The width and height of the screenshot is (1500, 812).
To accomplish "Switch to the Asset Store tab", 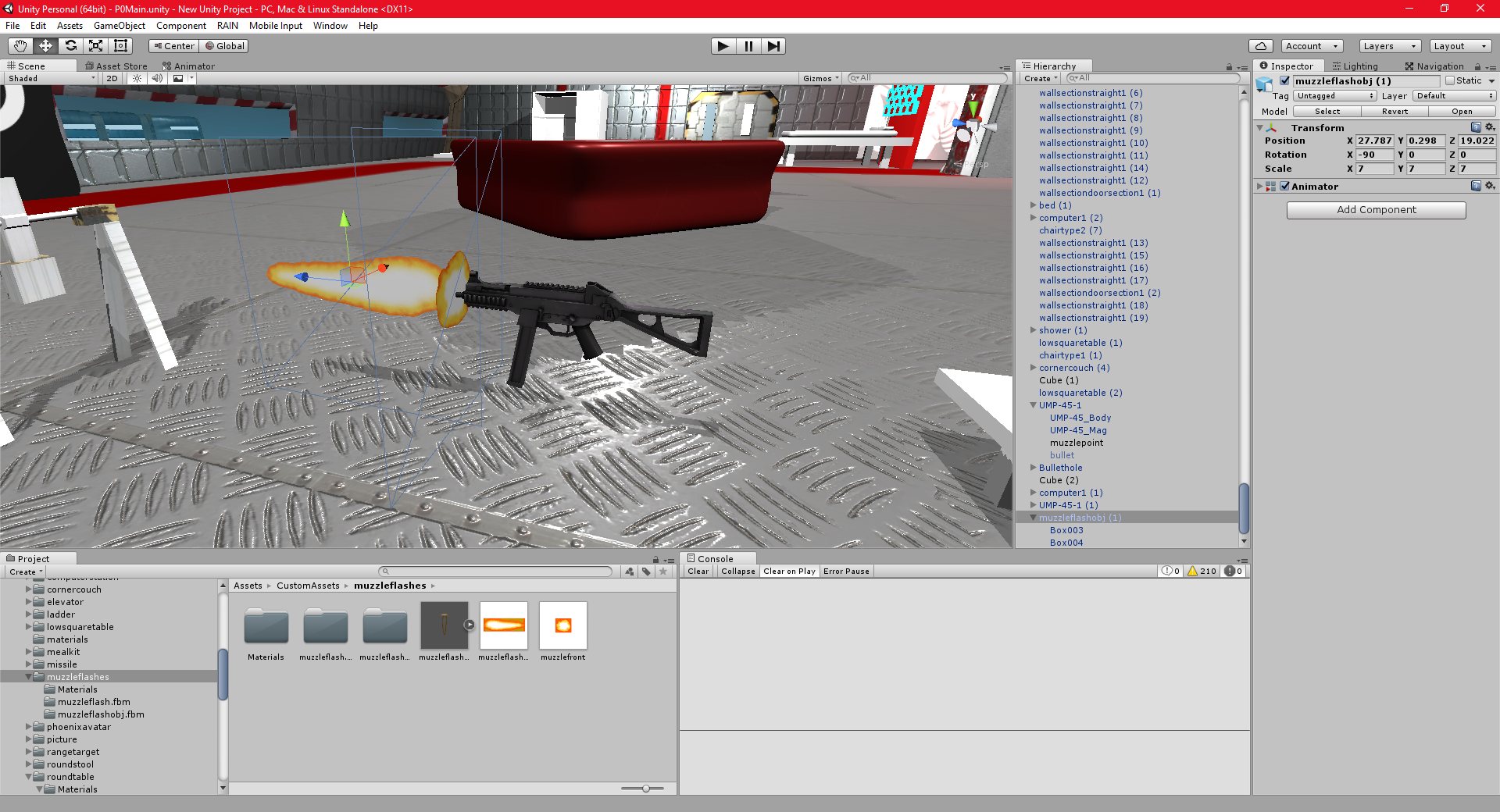I will coord(116,66).
